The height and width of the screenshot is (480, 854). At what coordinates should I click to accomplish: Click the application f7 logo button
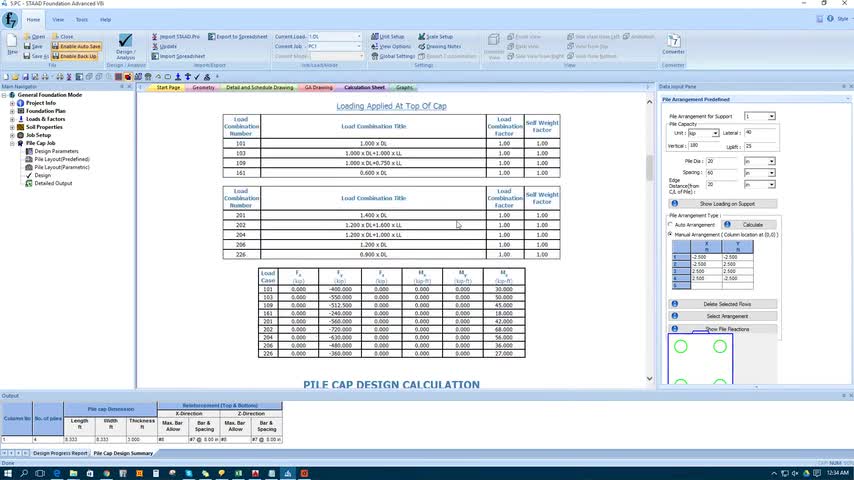(x=10, y=20)
